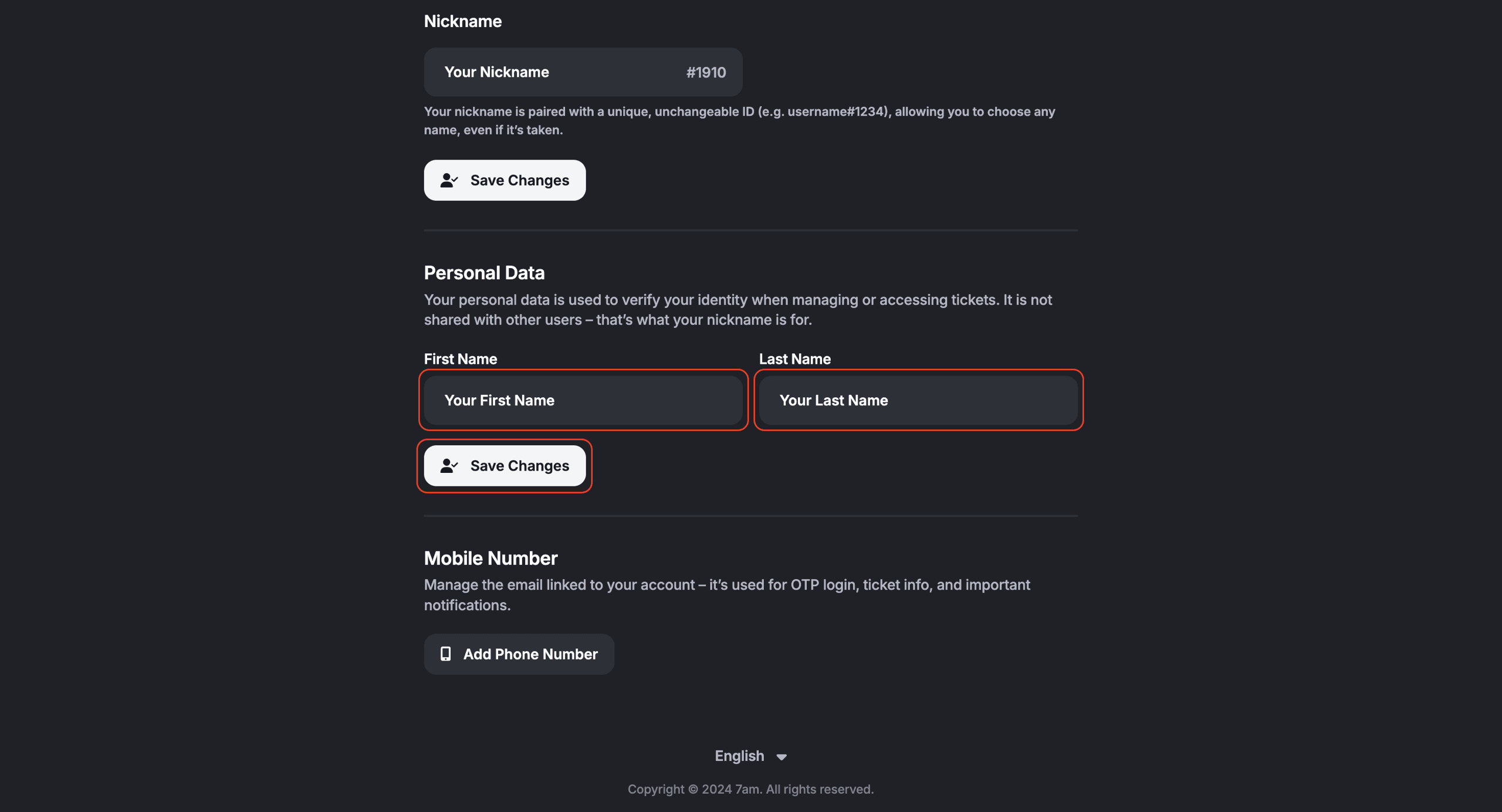
Task: Click the Mobile Number section heading
Action: pyautogui.click(x=490, y=559)
